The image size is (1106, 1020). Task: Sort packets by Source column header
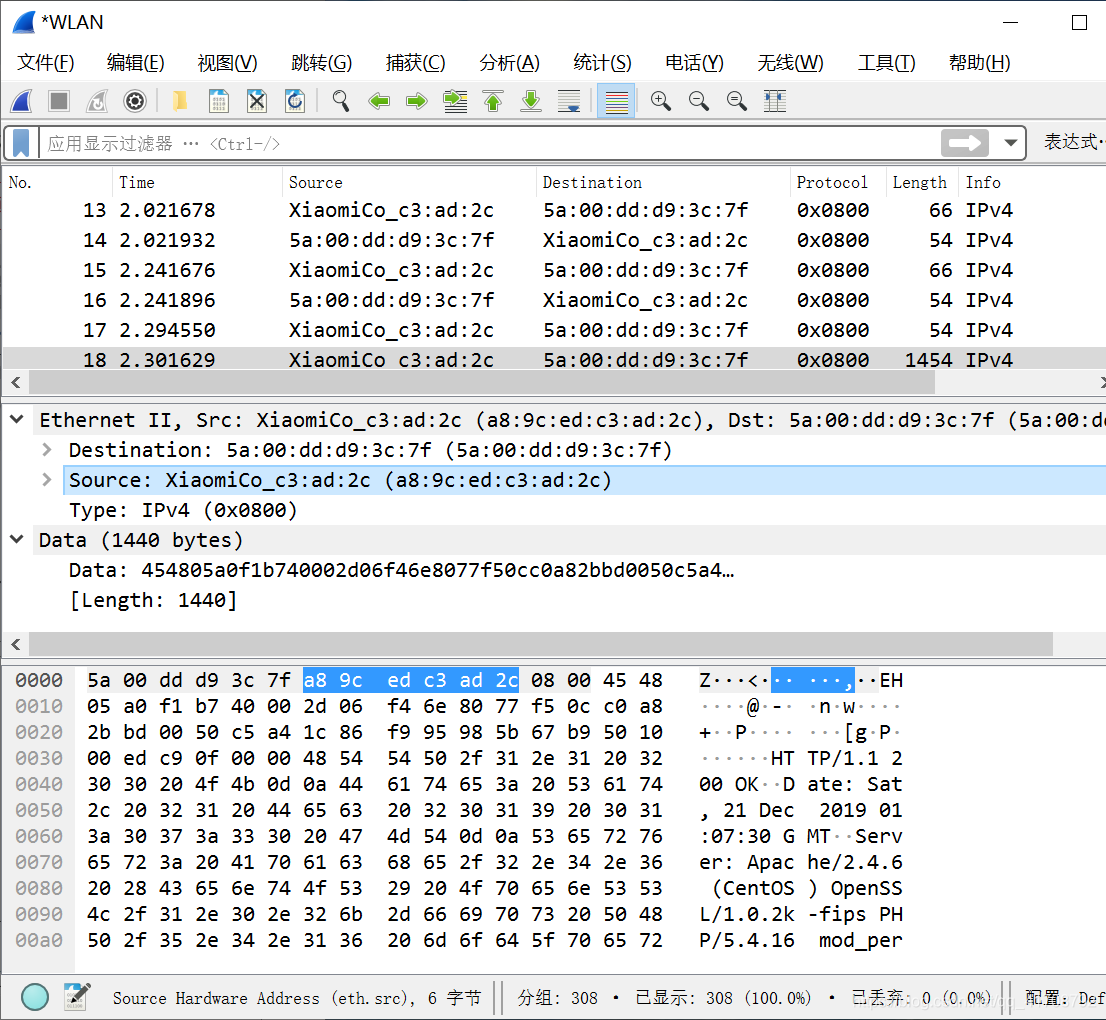click(409, 182)
